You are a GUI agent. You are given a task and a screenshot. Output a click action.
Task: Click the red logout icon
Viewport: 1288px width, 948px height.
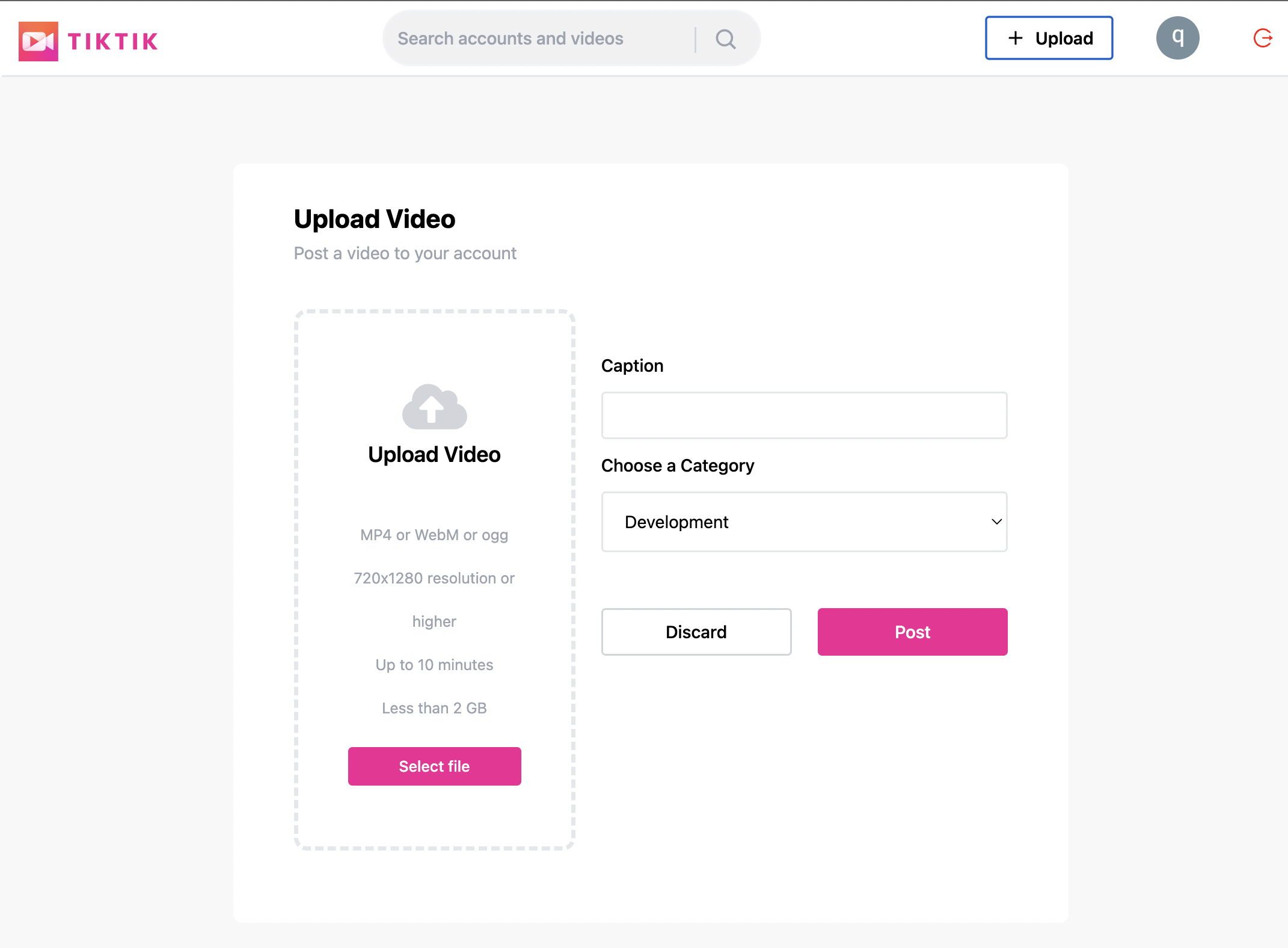tap(1262, 38)
